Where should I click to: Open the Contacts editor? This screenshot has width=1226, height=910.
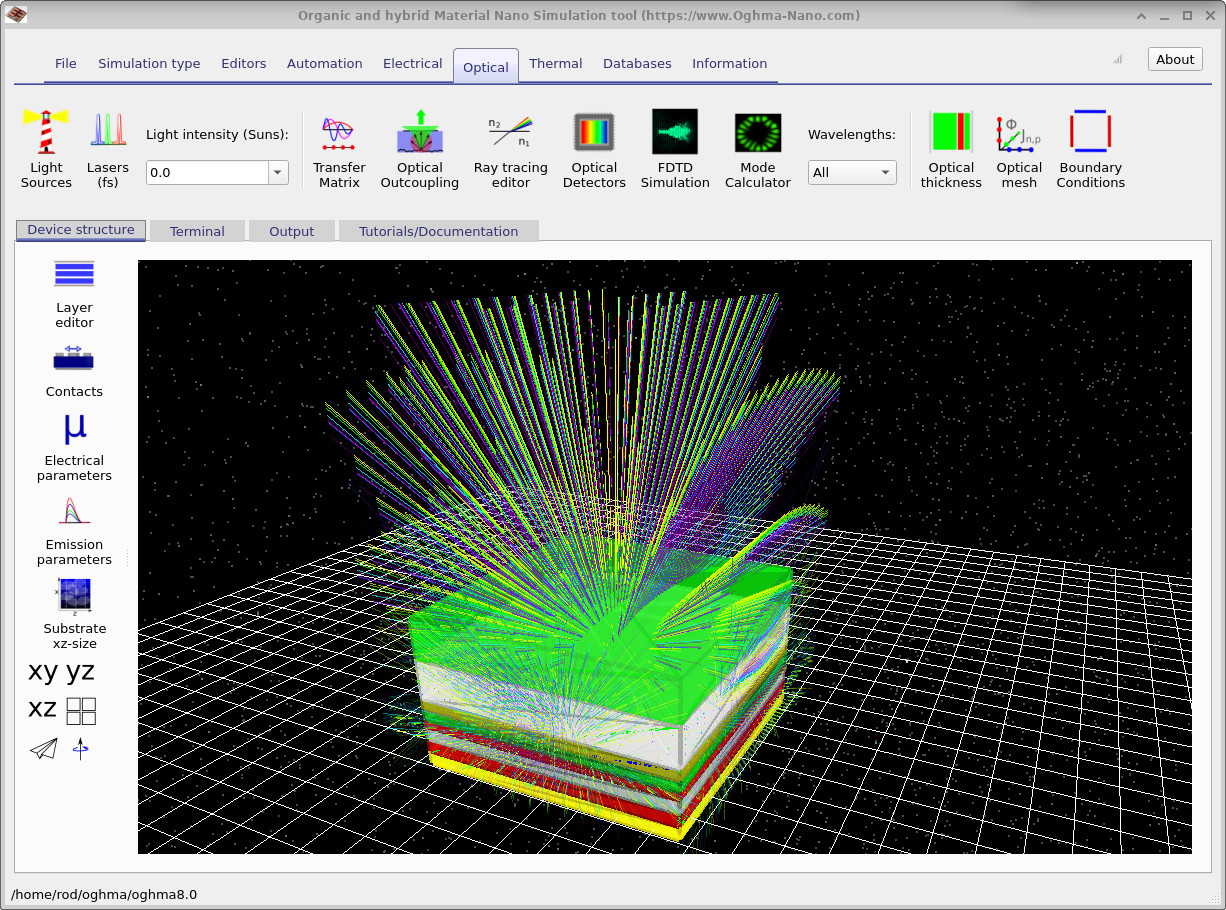coord(74,370)
